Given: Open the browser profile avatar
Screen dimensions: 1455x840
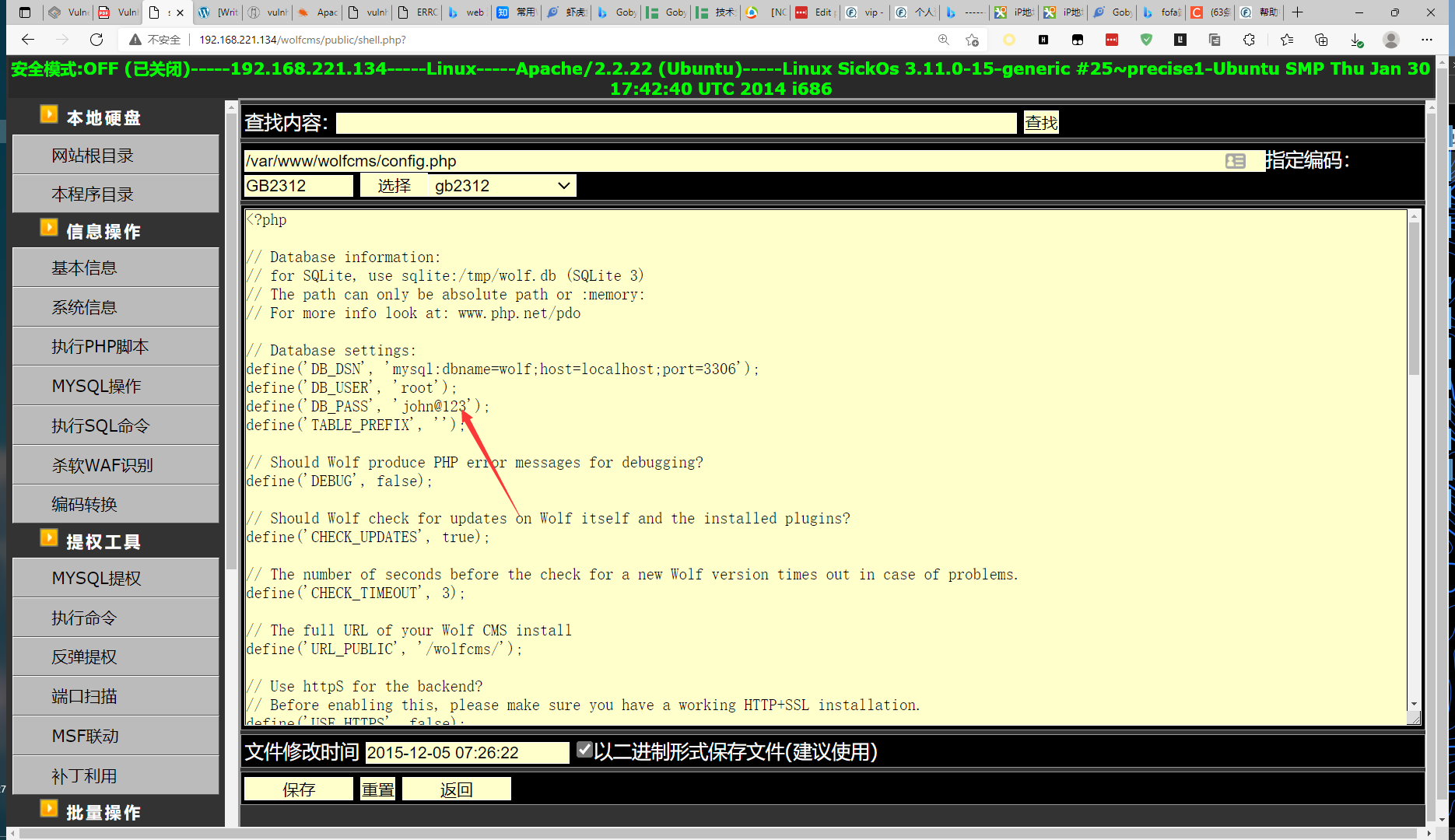Looking at the screenshot, I should pos(1391,40).
